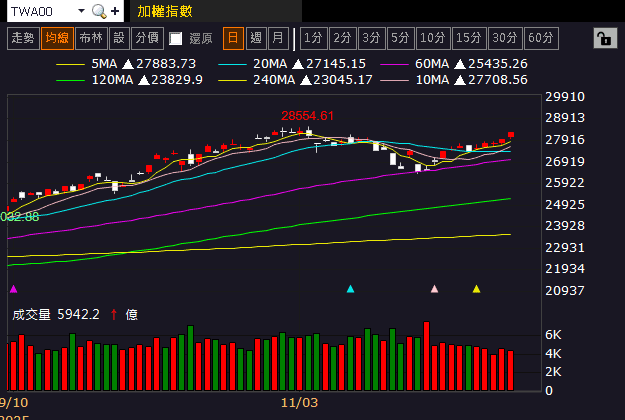Switch chart period to 週 (weekly)
Screen dimensions: 625x420
[256, 38]
